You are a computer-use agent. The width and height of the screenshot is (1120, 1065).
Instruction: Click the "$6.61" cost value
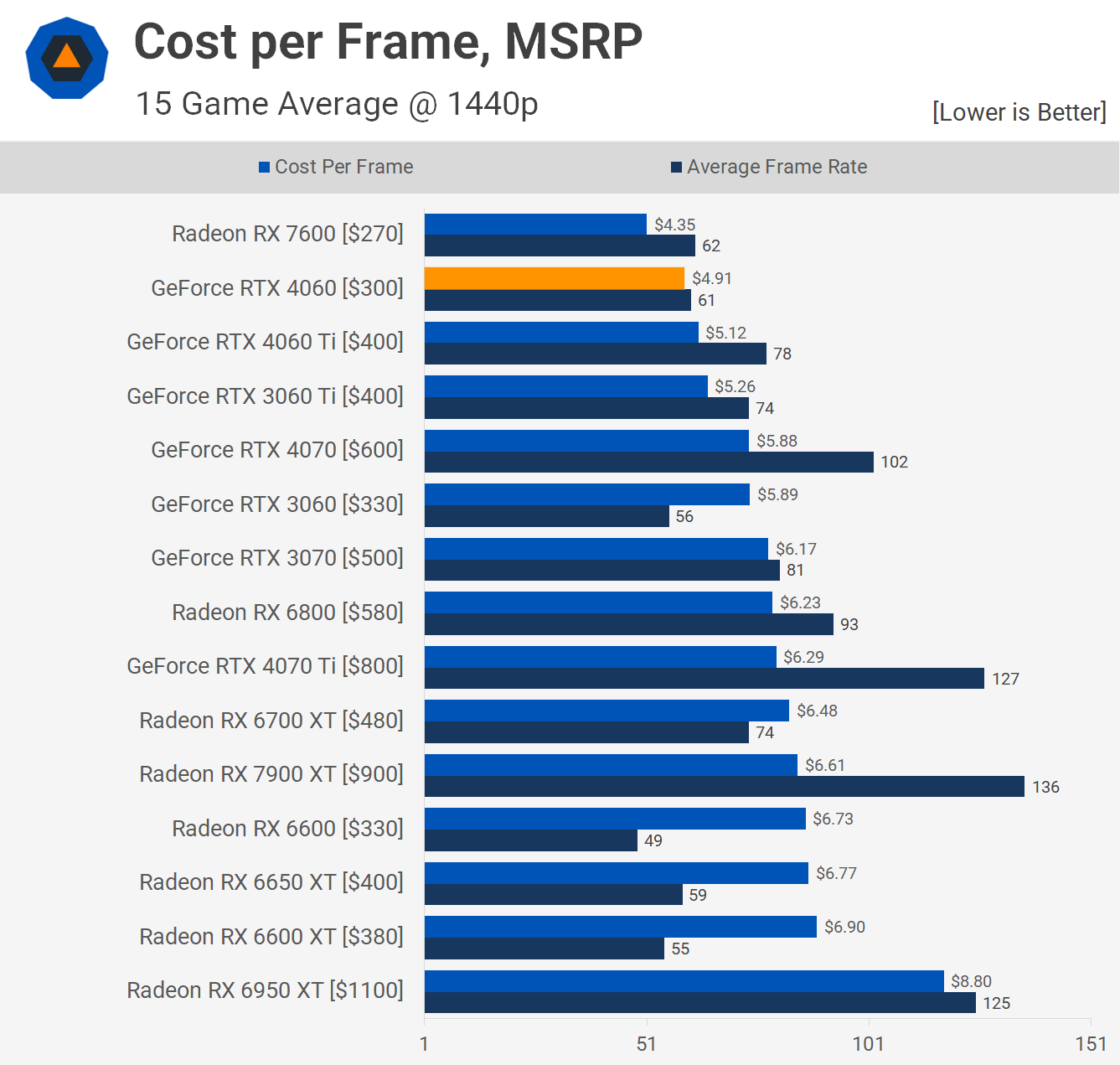tap(825, 765)
